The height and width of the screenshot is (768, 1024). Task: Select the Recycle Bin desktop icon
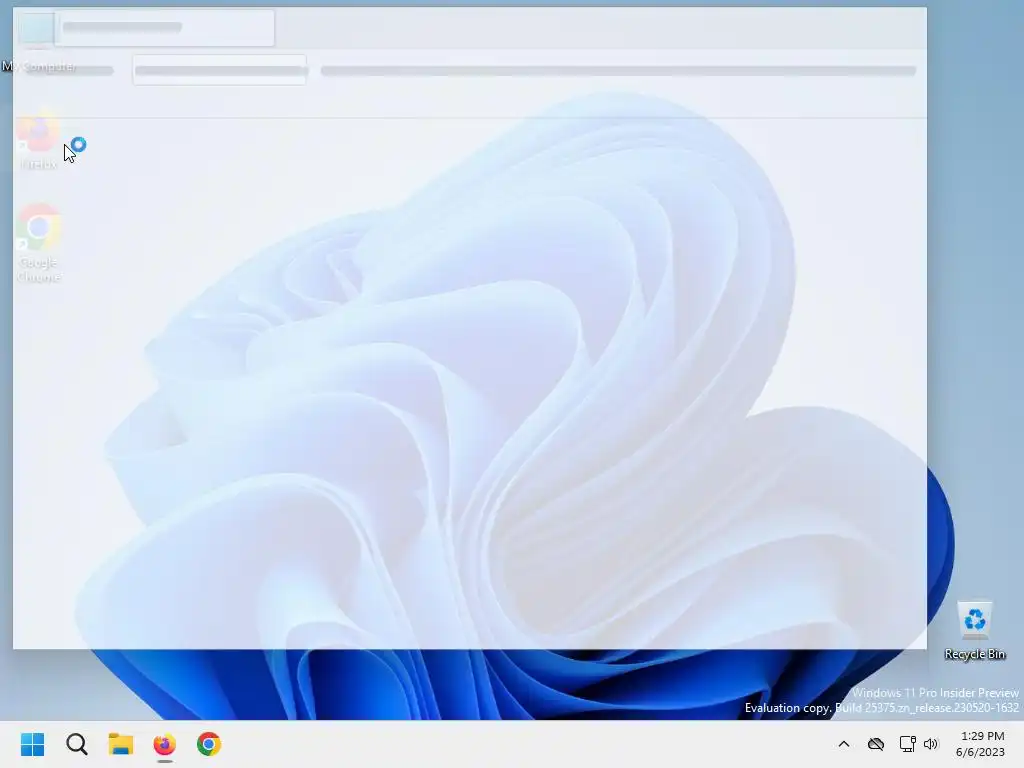(x=974, y=631)
